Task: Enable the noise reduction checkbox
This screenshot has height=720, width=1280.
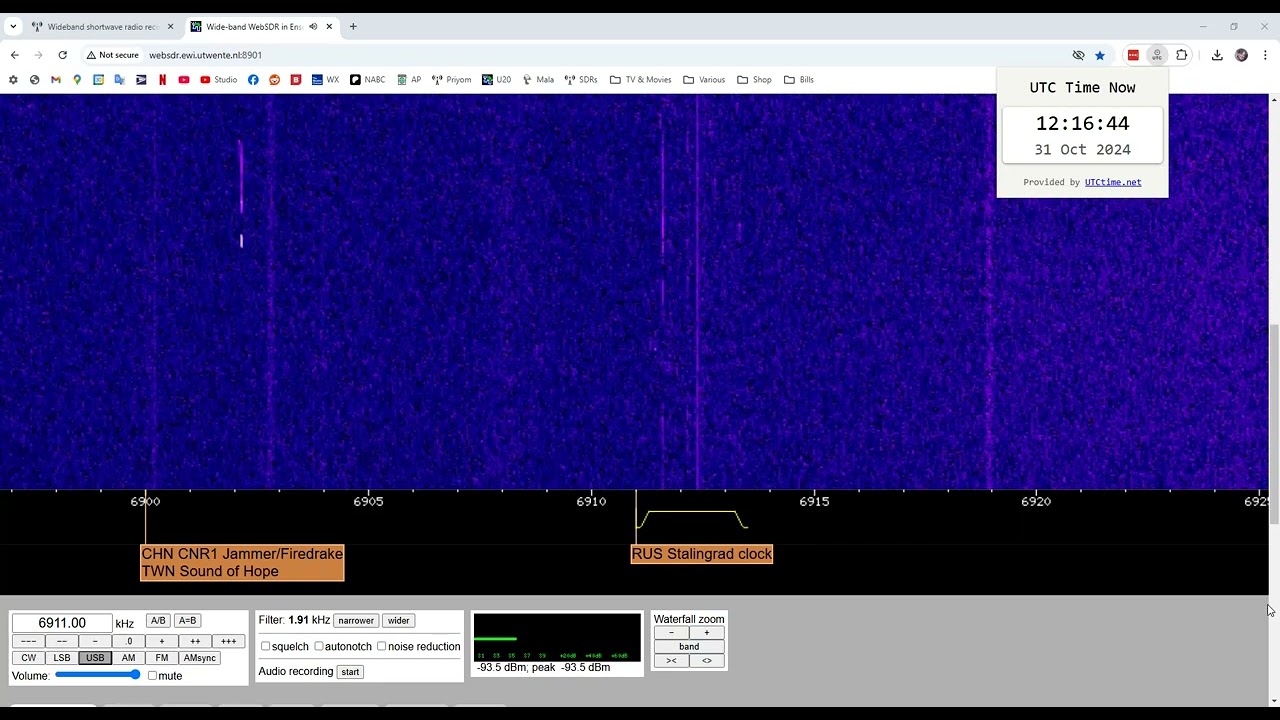Action: 381,646
